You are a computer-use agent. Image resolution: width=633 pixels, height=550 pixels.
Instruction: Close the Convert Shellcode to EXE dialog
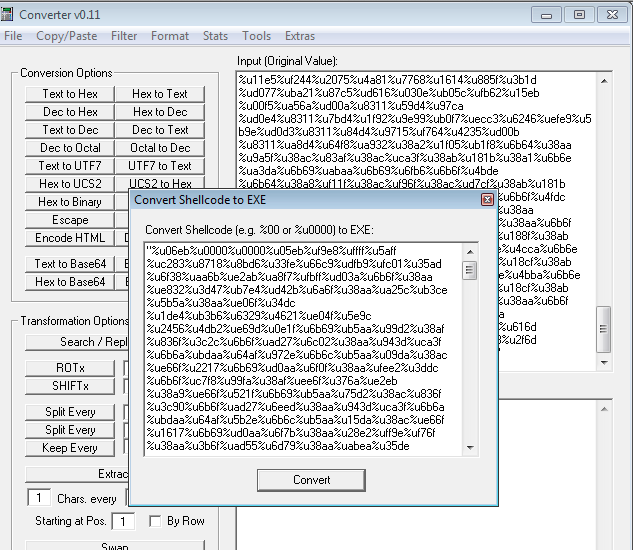(487, 200)
